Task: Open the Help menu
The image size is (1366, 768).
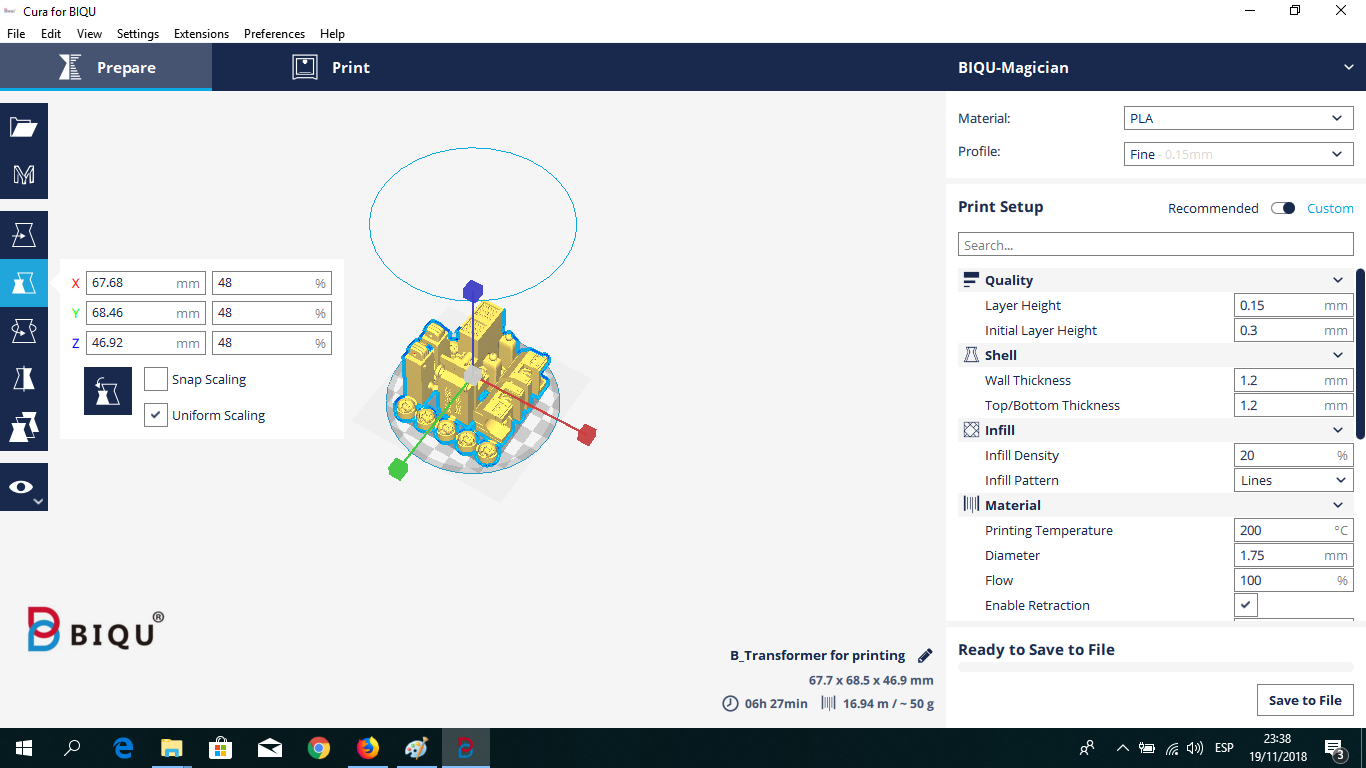Action: click(332, 33)
